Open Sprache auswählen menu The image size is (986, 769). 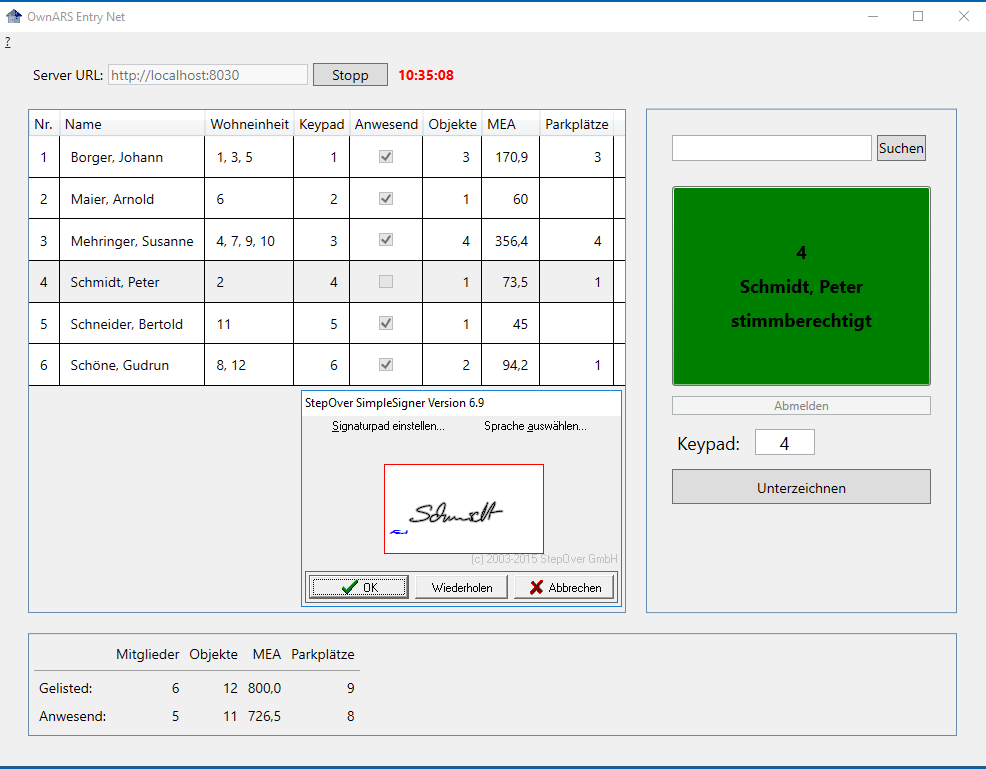click(x=535, y=426)
